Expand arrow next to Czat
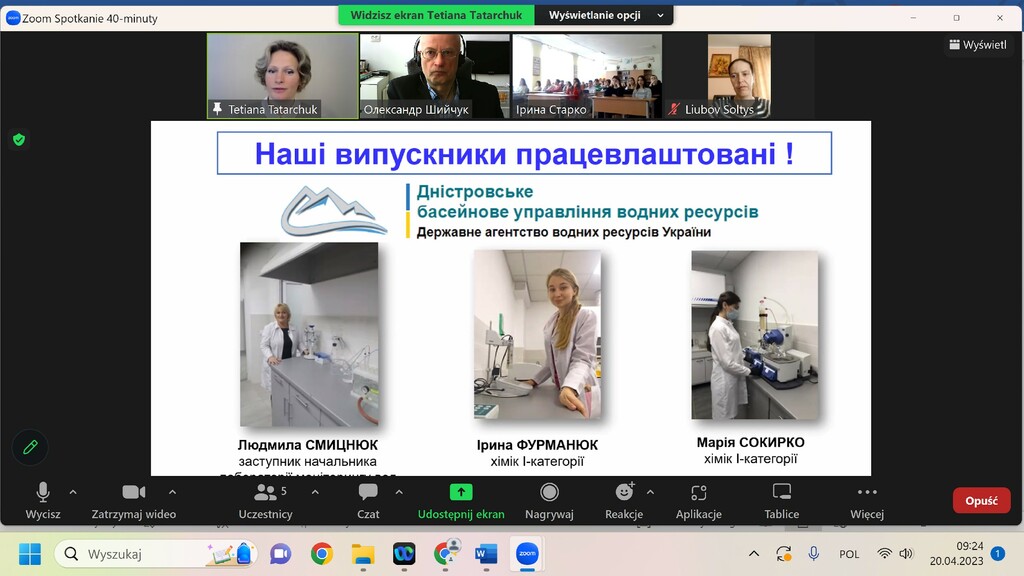The height and width of the screenshot is (576, 1024). coord(399,492)
